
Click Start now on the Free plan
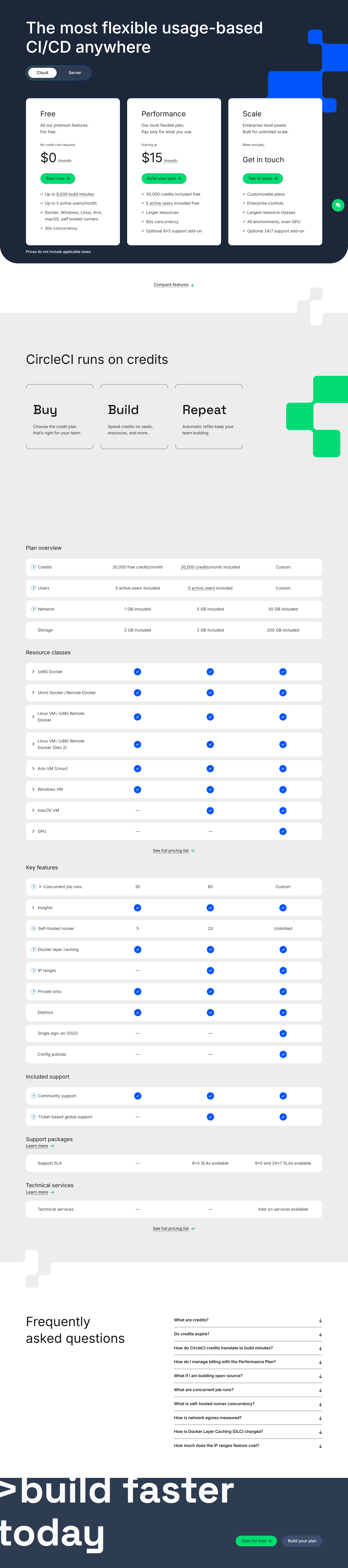coord(58,178)
